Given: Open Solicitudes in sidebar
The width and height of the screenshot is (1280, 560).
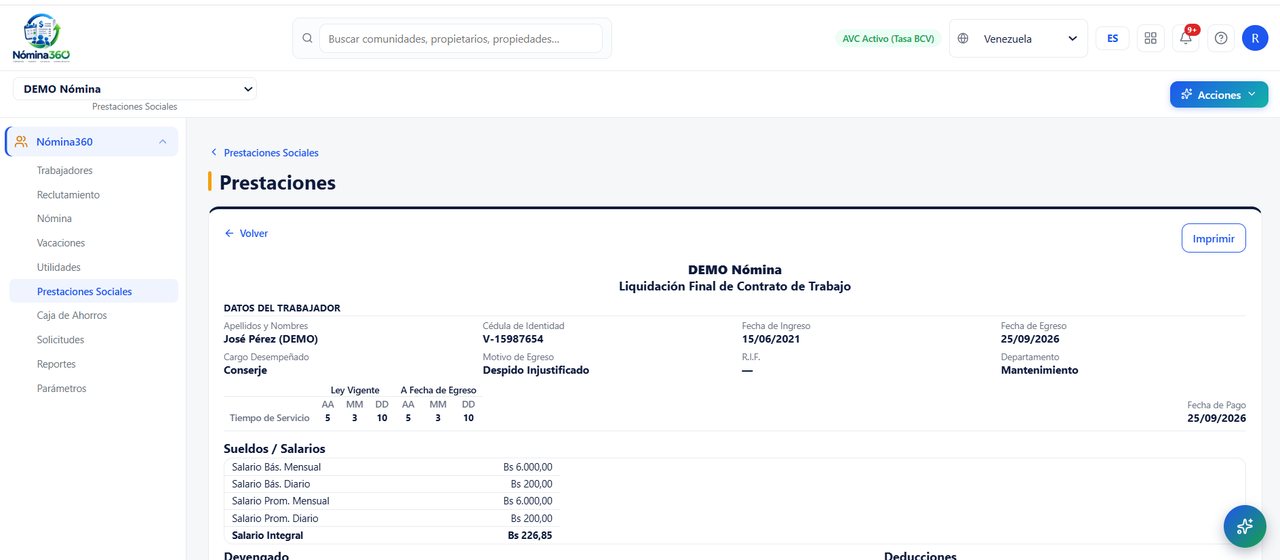Looking at the screenshot, I should [x=61, y=340].
